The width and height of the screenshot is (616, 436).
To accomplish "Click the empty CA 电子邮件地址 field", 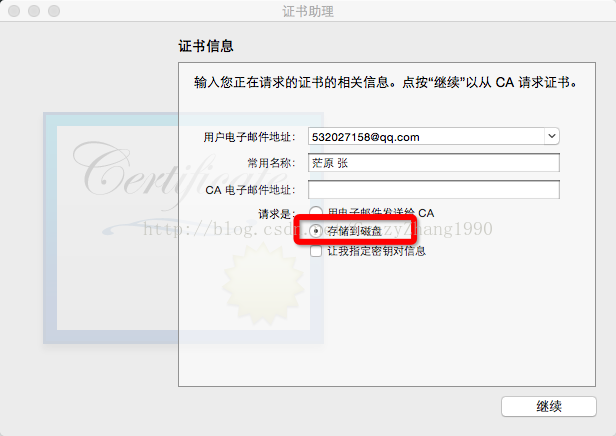I will point(434,190).
